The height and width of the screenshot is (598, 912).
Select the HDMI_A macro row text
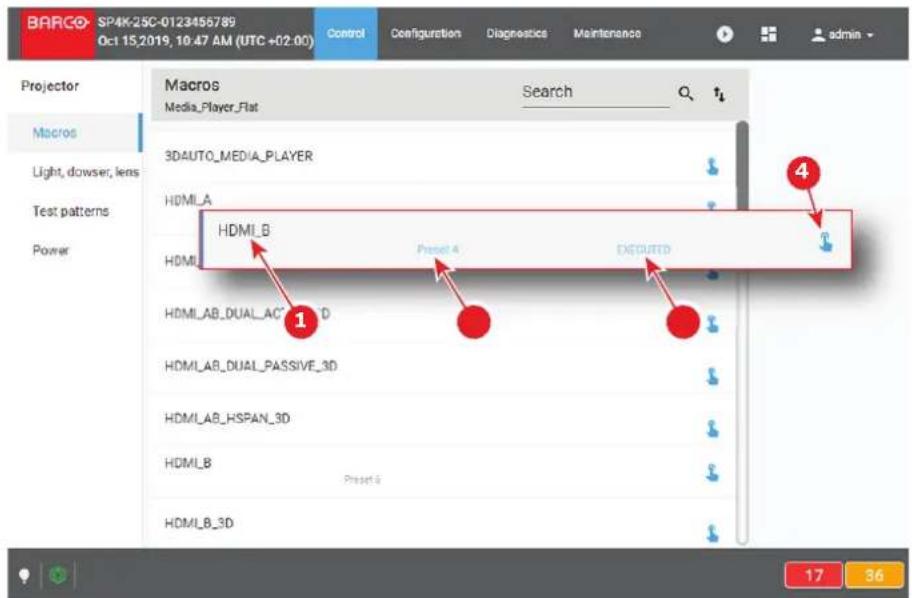point(188,200)
